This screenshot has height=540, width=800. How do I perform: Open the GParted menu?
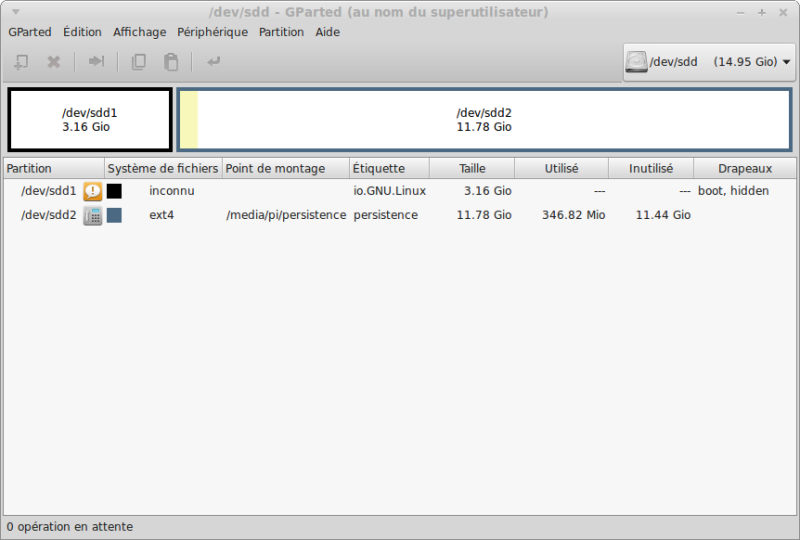pos(30,32)
